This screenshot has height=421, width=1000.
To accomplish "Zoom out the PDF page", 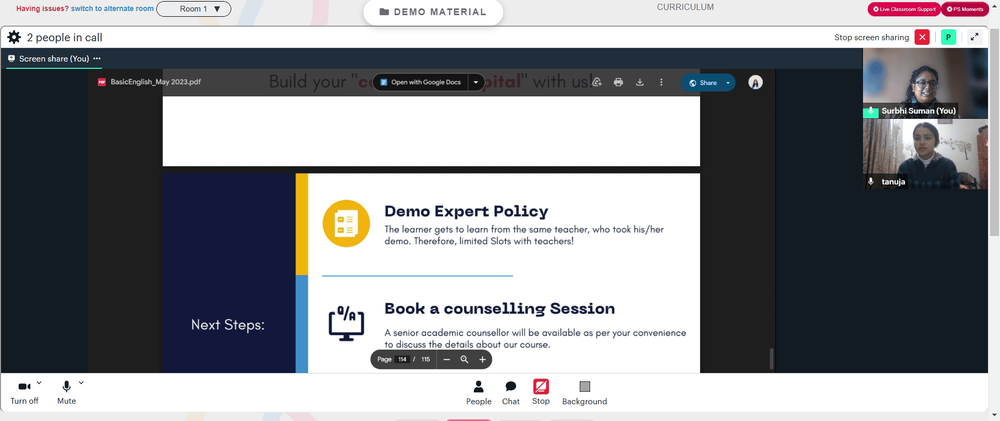I will pos(446,359).
